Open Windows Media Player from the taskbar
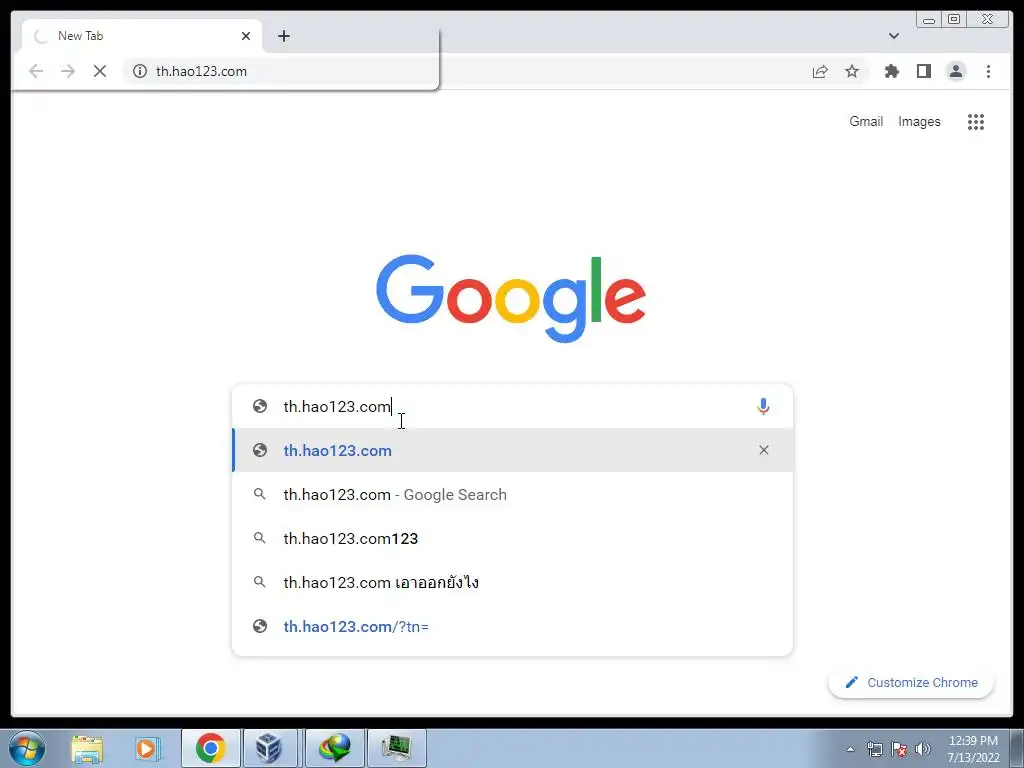Image resolution: width=1024 pixels, height=768 pixels. [148, 748]
